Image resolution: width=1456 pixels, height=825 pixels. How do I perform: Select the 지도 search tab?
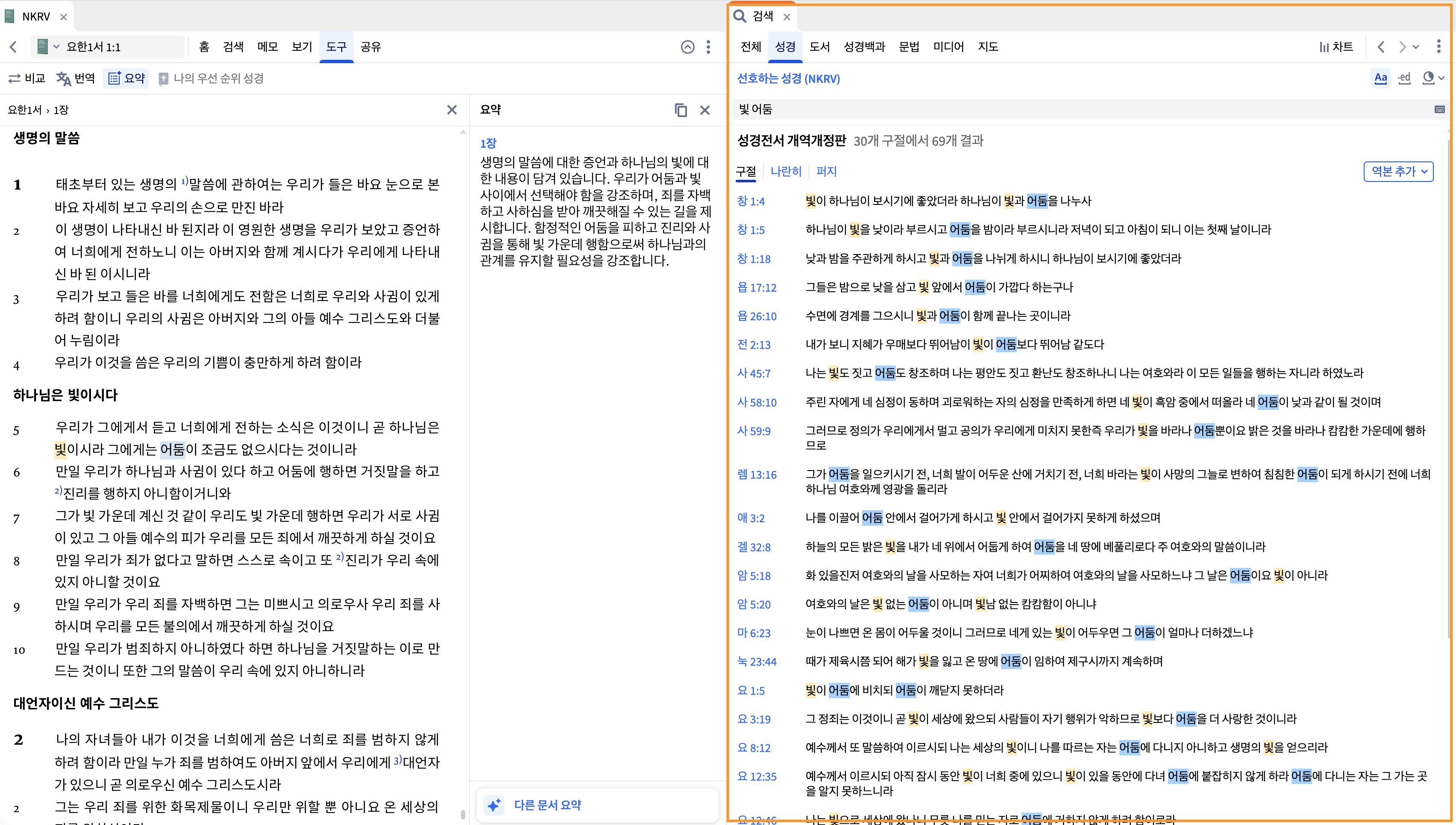(988, 47)
